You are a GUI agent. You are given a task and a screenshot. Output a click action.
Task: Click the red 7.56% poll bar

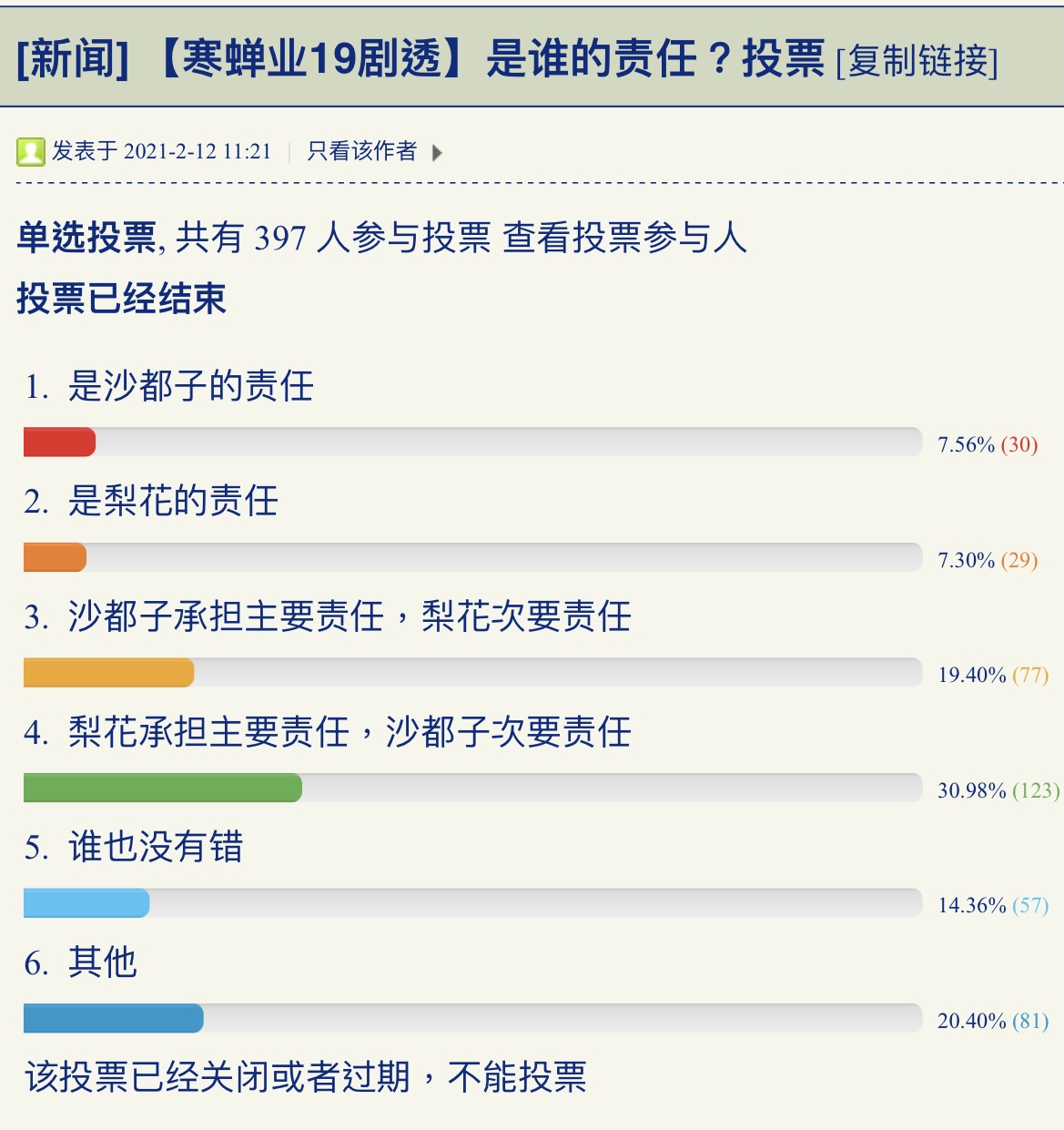point(59,442)
